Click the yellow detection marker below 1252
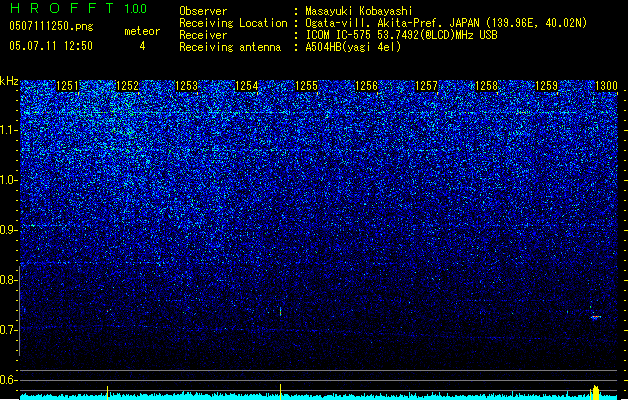Screen dimensions: 629x400 point(107,392)
